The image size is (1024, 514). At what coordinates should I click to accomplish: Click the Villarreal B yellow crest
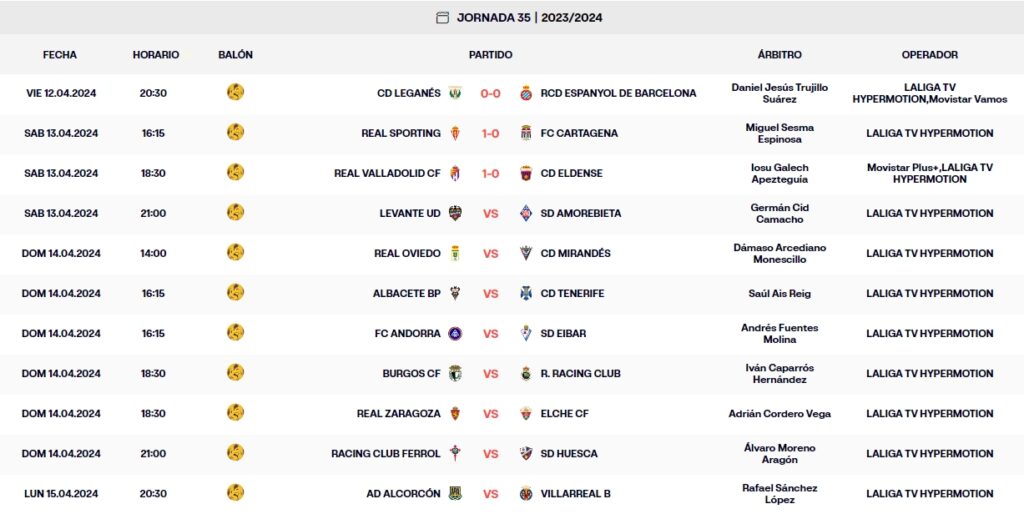pos(526,493)
